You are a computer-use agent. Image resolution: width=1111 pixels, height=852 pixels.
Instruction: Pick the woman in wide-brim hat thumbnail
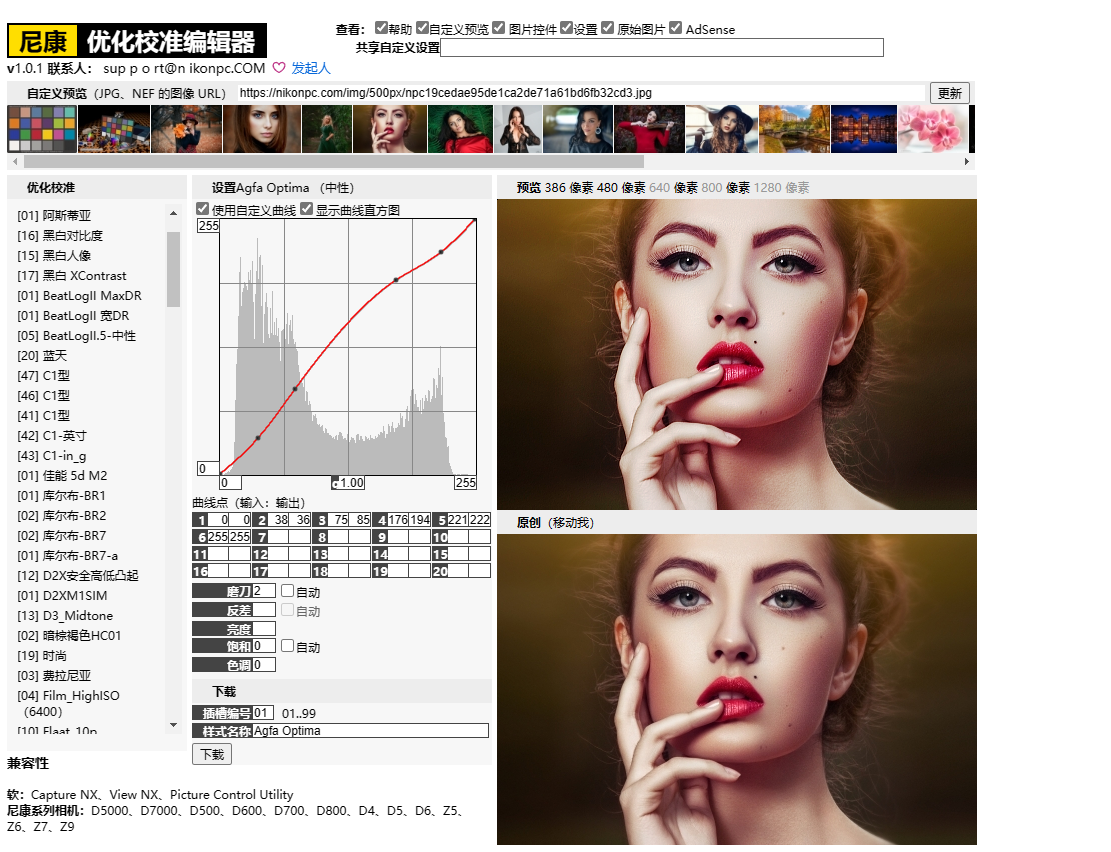coord(721,129)
